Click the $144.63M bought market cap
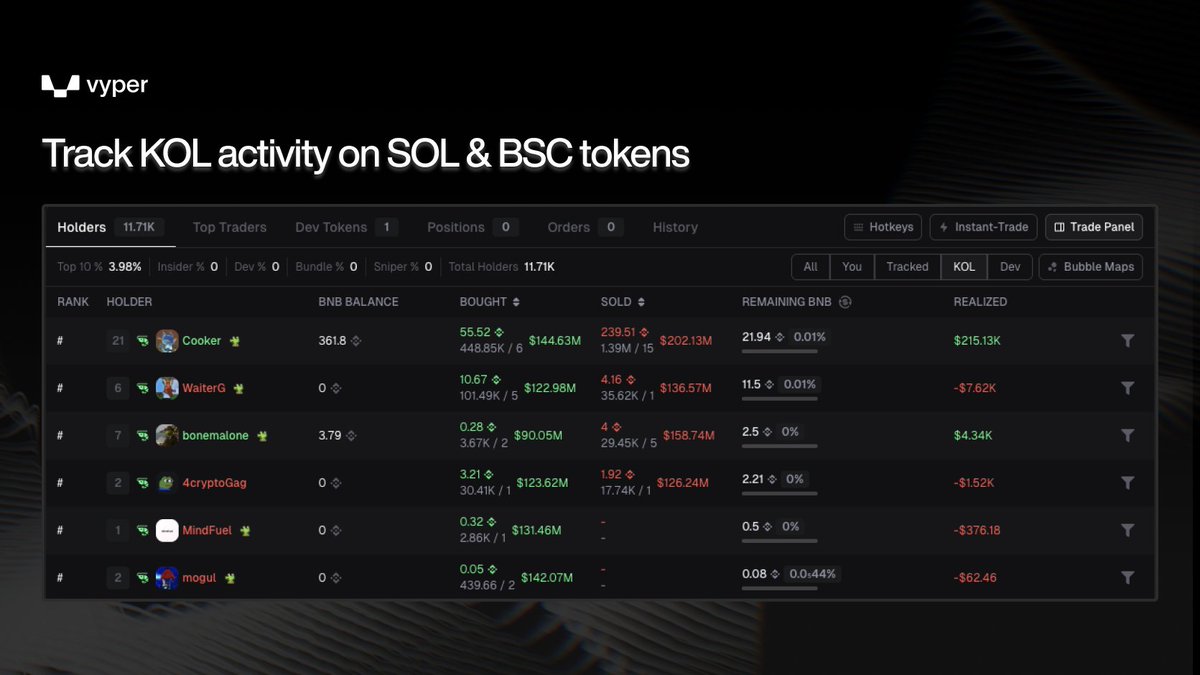Viewport: 1200px width, 675px height. coord(555,341)
